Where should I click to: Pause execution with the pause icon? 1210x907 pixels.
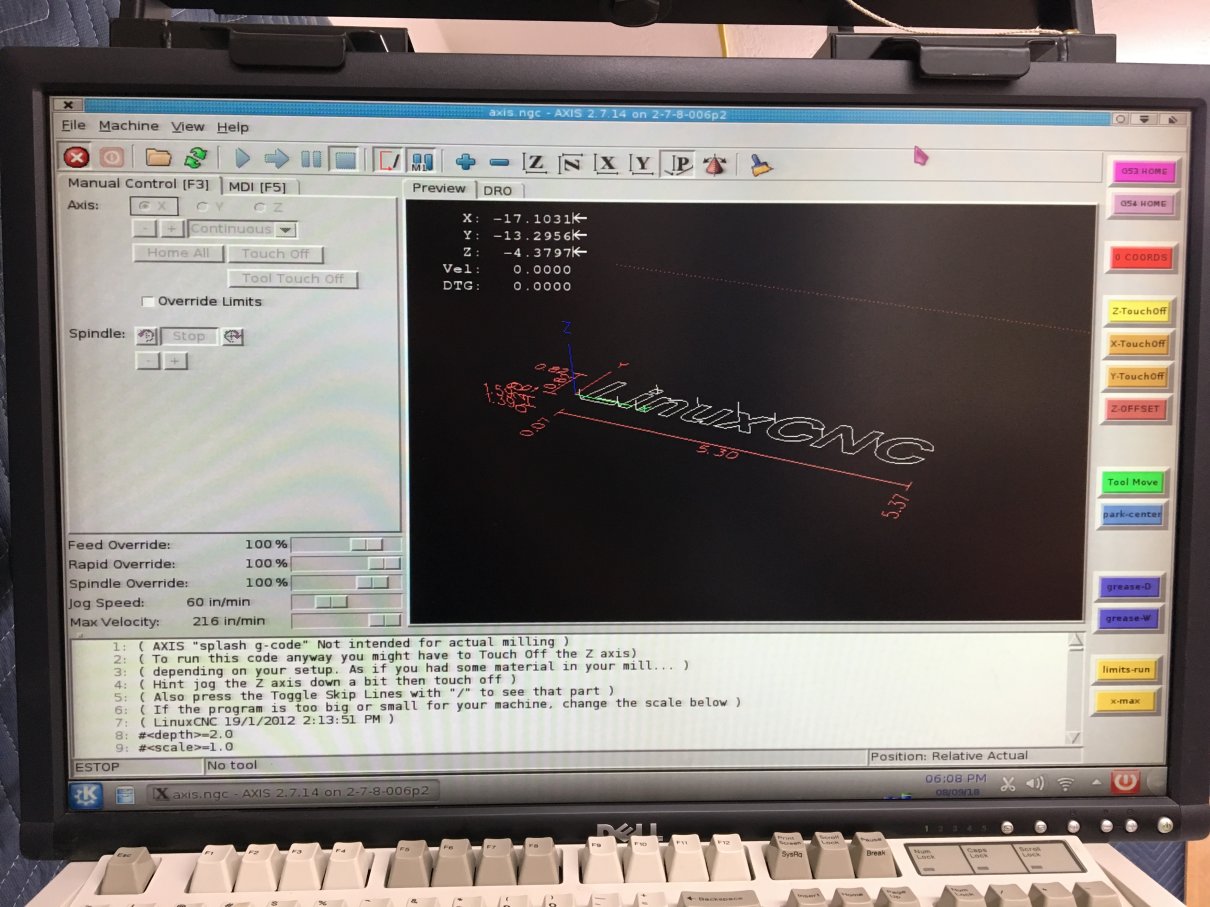pos(311,159)
